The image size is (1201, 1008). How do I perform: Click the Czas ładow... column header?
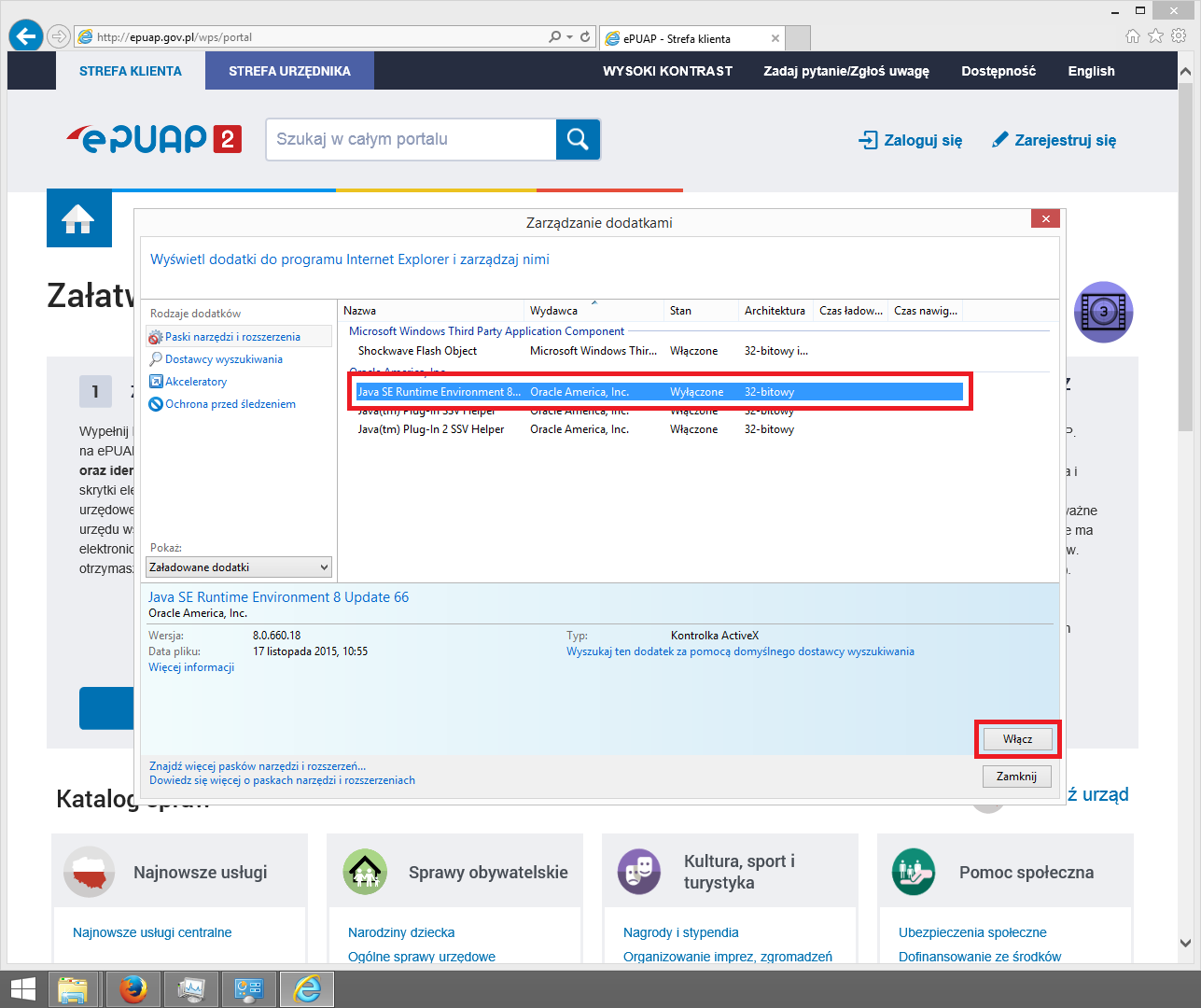(850, 311)
